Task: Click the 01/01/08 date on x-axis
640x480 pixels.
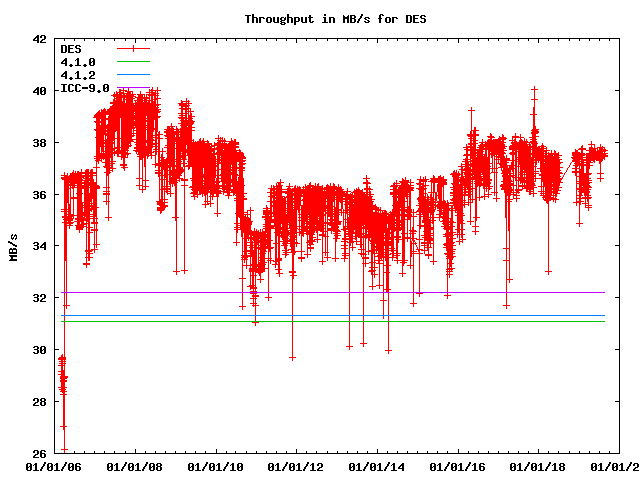Action: (135, 467)
